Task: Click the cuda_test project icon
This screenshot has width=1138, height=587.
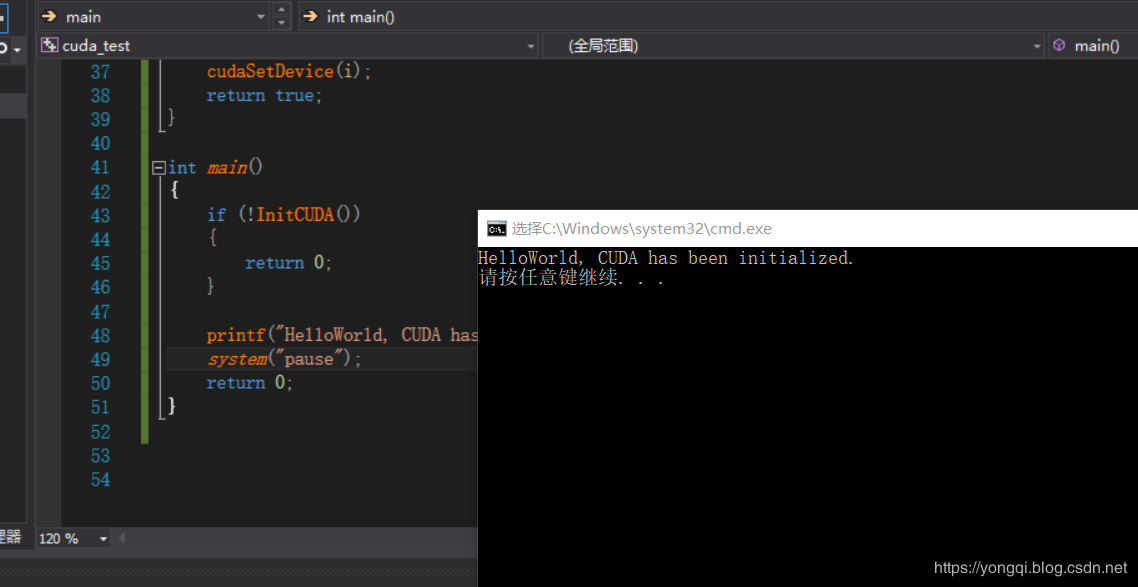Action: [49, 46]
